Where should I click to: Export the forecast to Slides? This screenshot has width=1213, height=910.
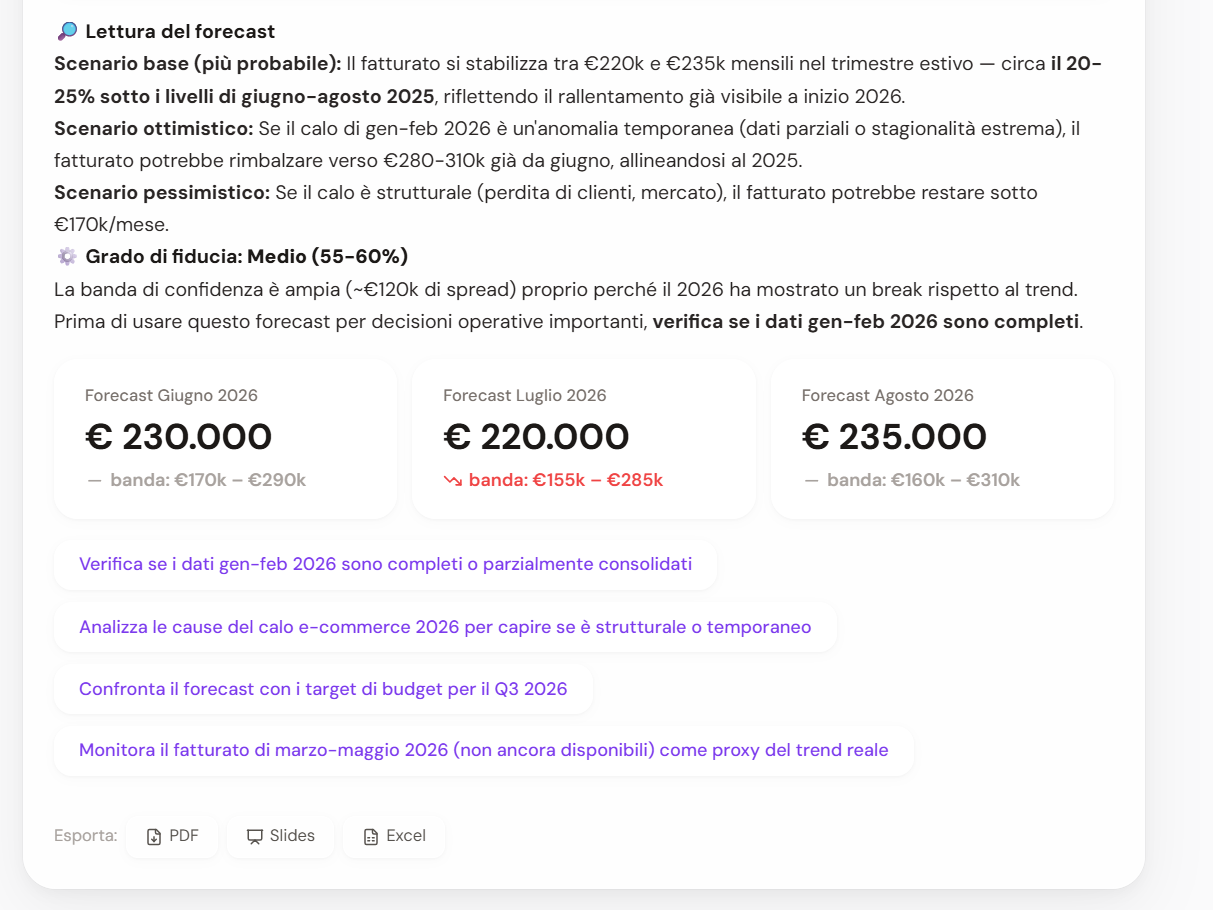click(x=280, y=836)
